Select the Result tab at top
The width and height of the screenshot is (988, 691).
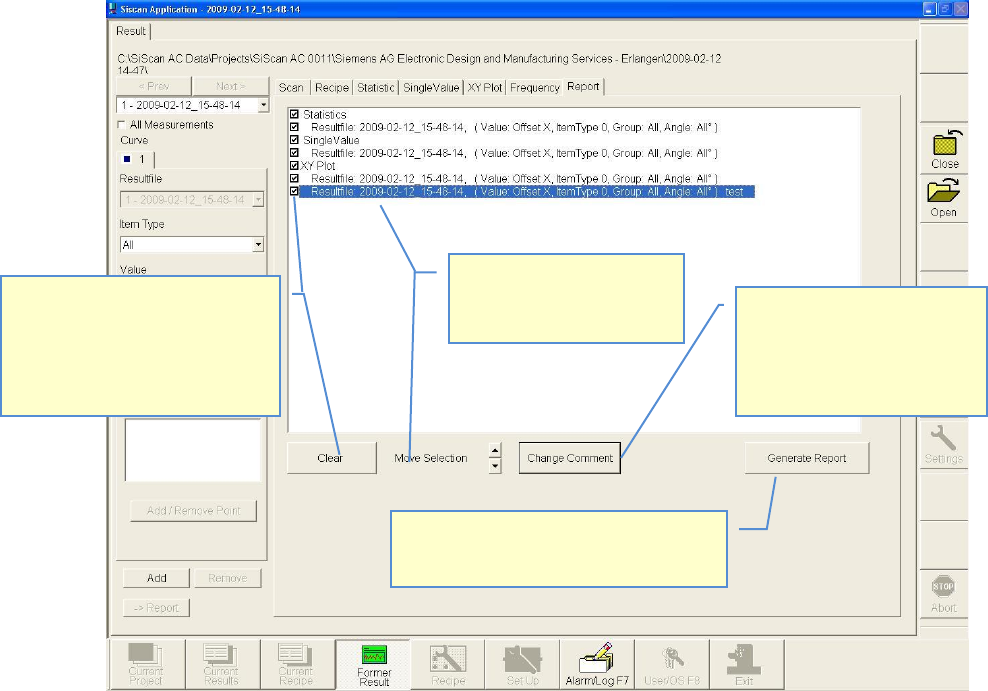(x=131, y=31)
